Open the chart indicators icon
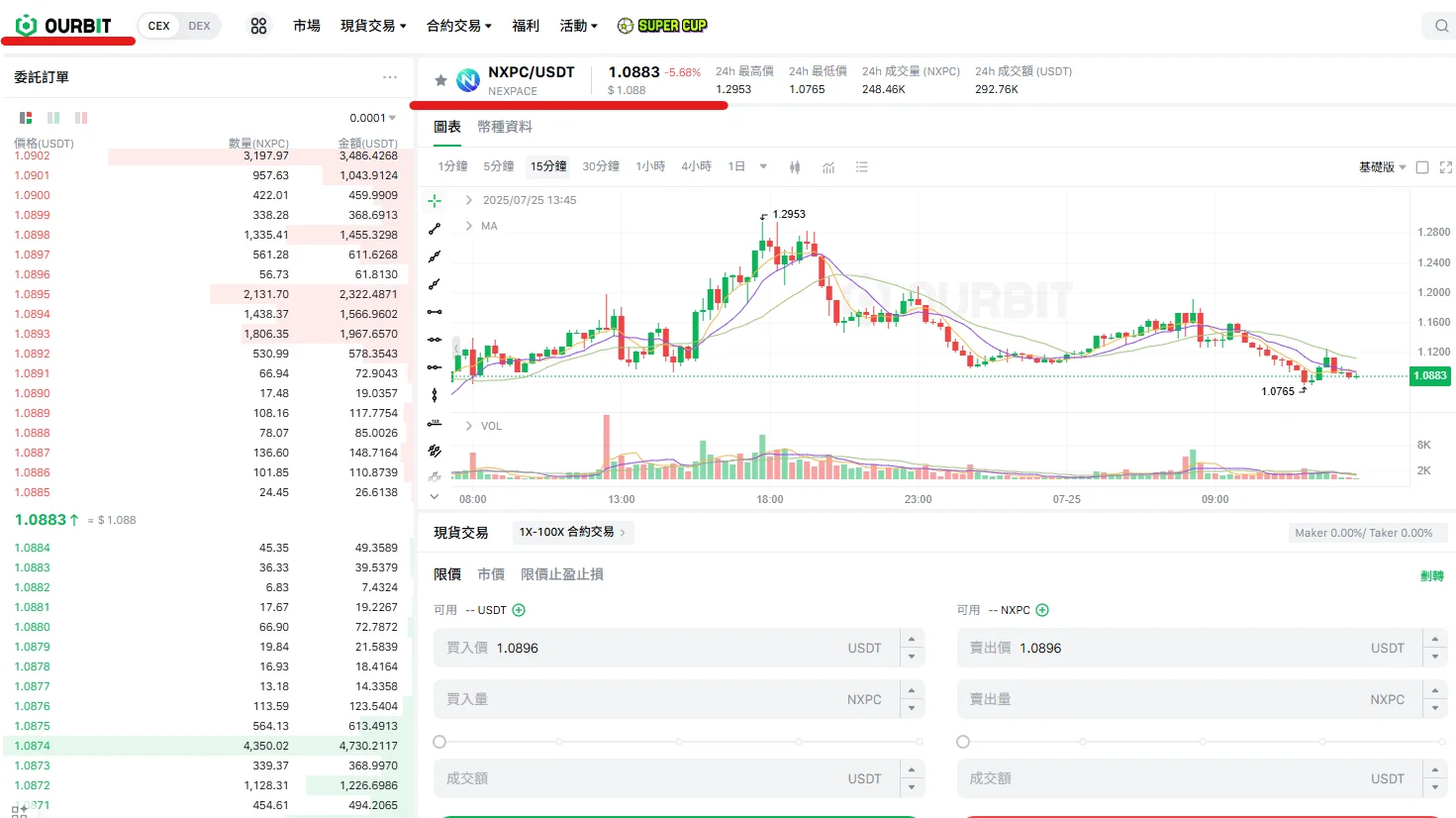 pyautogui.click(x=828, y=167)
